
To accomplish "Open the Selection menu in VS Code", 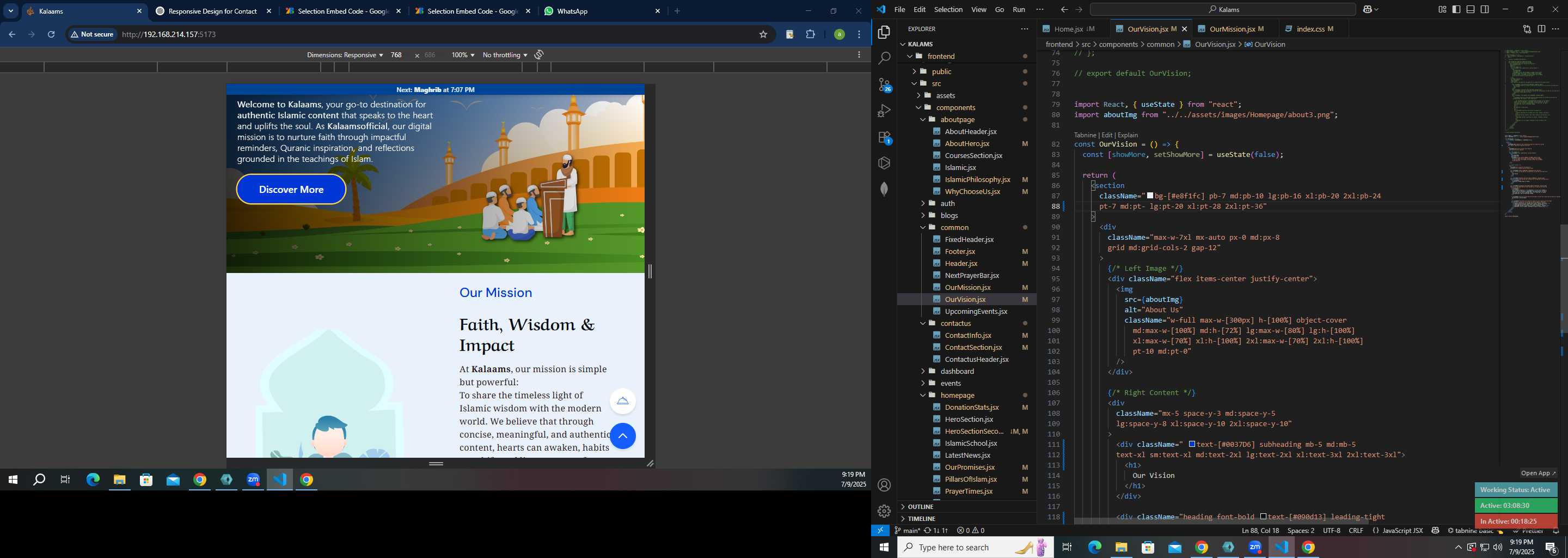I will [948, 10].
